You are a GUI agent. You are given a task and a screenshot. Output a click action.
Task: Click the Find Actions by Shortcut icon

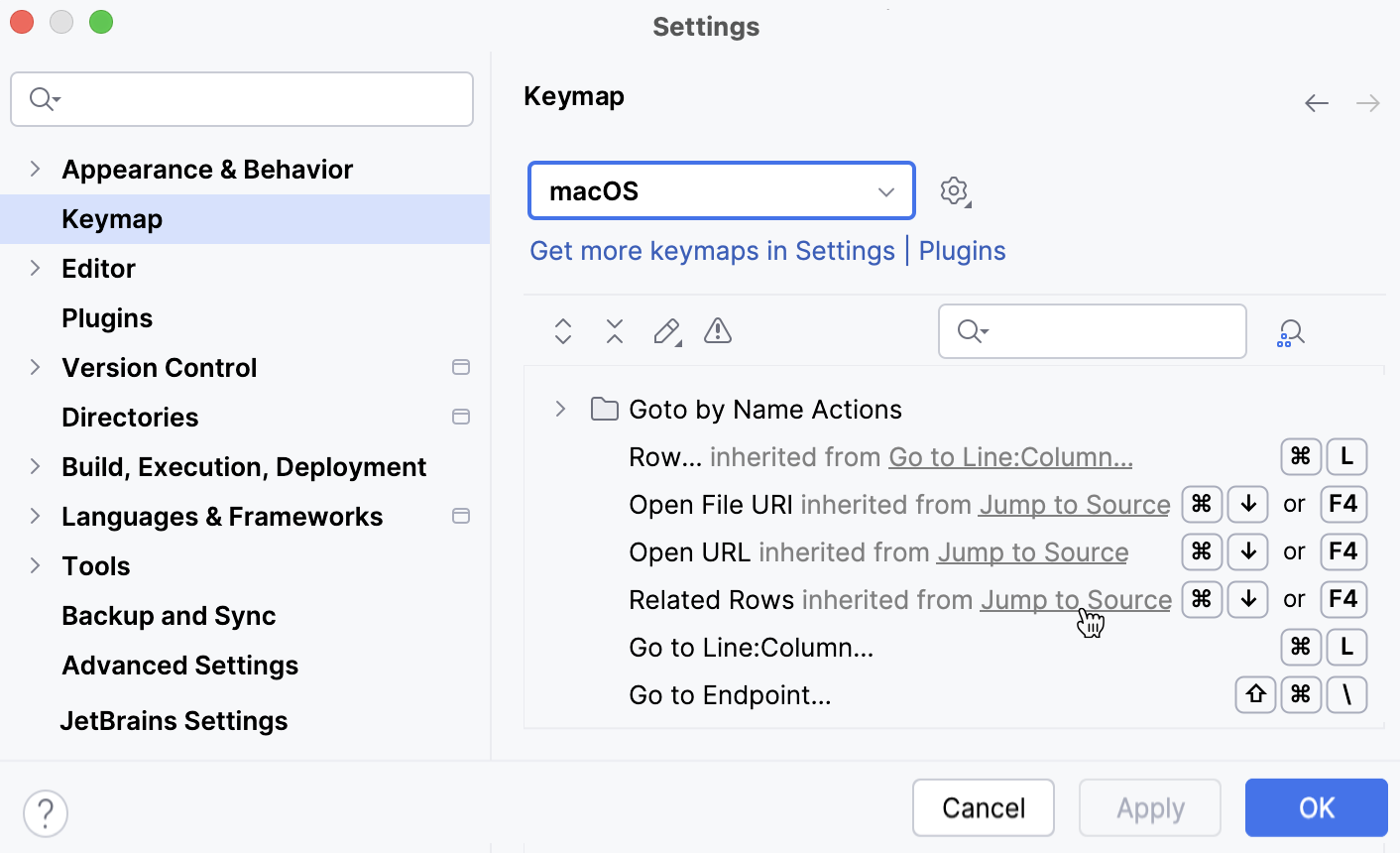1290,333
